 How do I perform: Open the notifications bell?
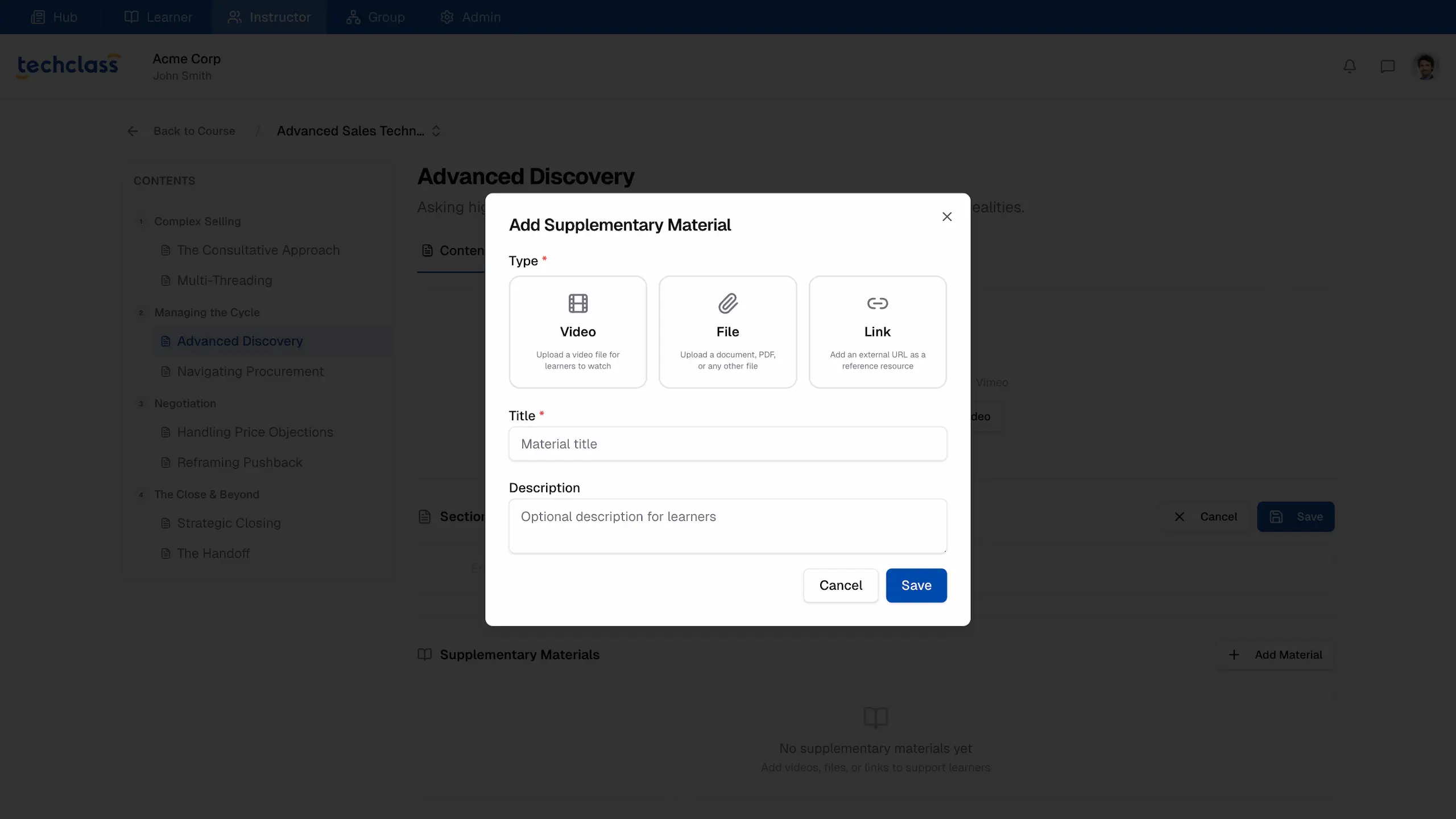tap(1349, 67)
